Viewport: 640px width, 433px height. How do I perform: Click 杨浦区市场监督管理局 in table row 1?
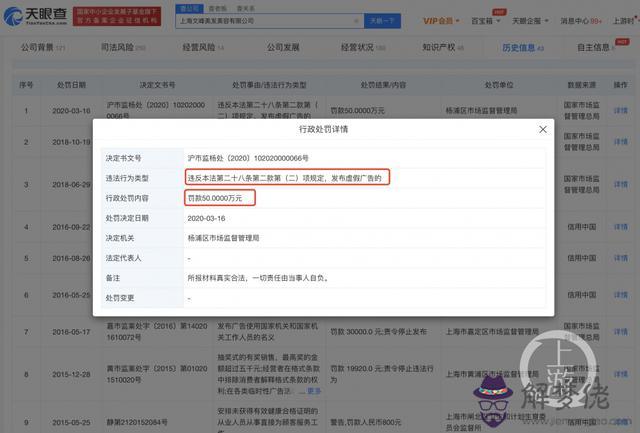[482, 111]
